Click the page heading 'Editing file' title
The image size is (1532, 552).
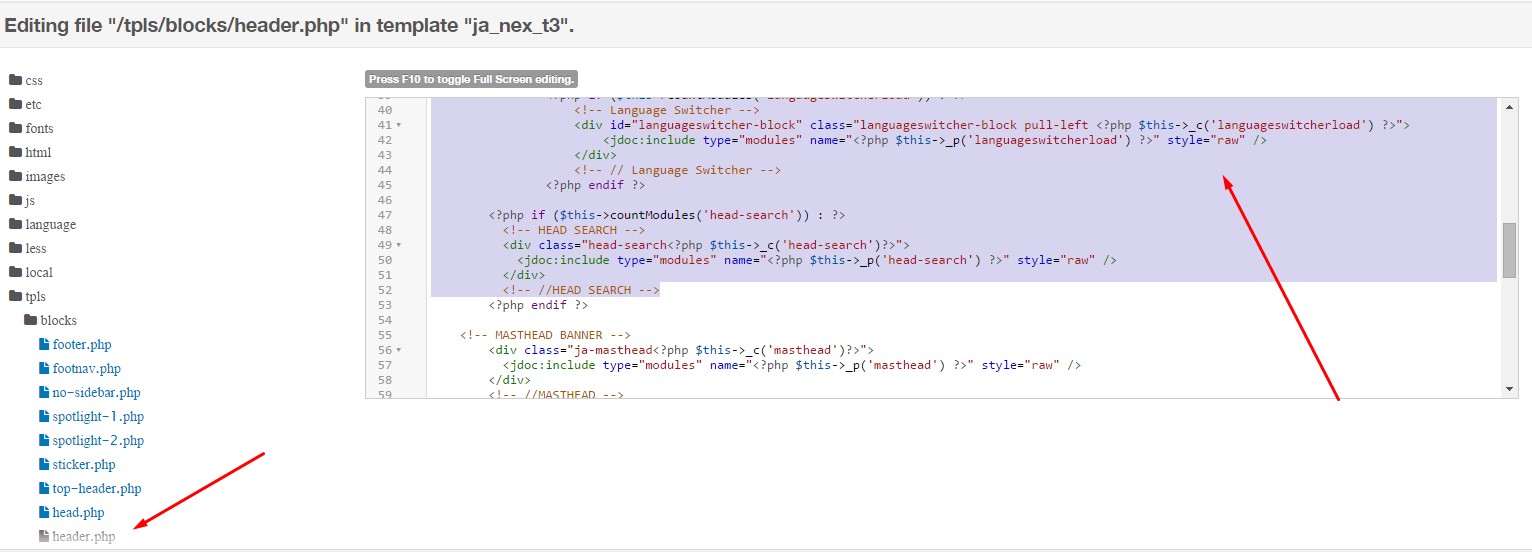click(289, 26)
